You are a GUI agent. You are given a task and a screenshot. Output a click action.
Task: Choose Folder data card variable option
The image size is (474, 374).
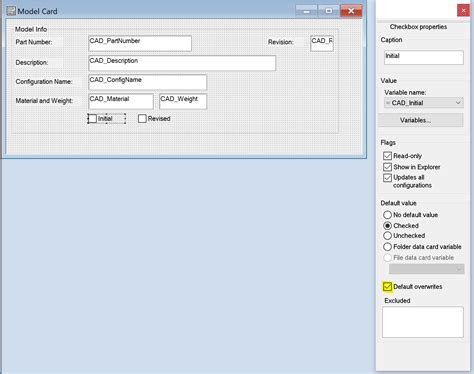click(x=387, y=247)
